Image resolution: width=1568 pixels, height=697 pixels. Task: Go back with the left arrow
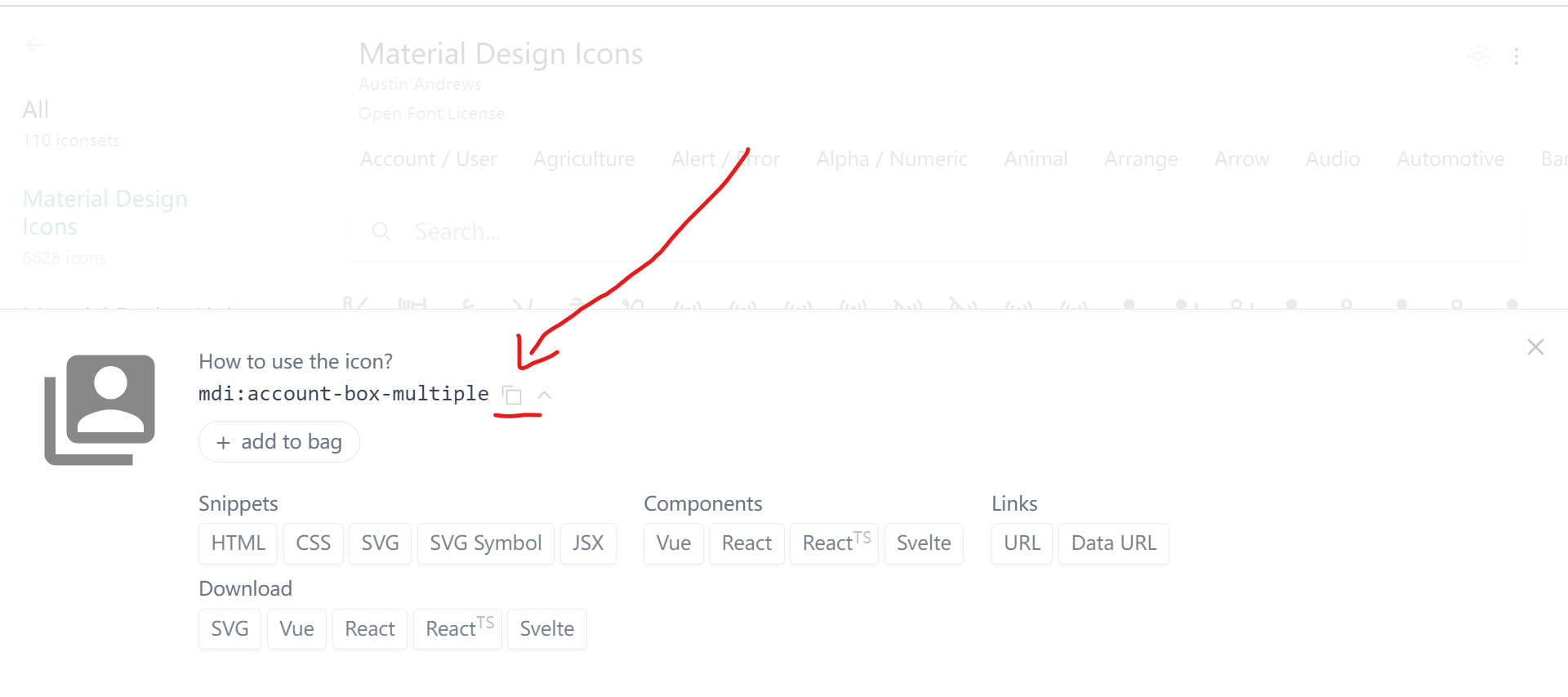(36, 45)
